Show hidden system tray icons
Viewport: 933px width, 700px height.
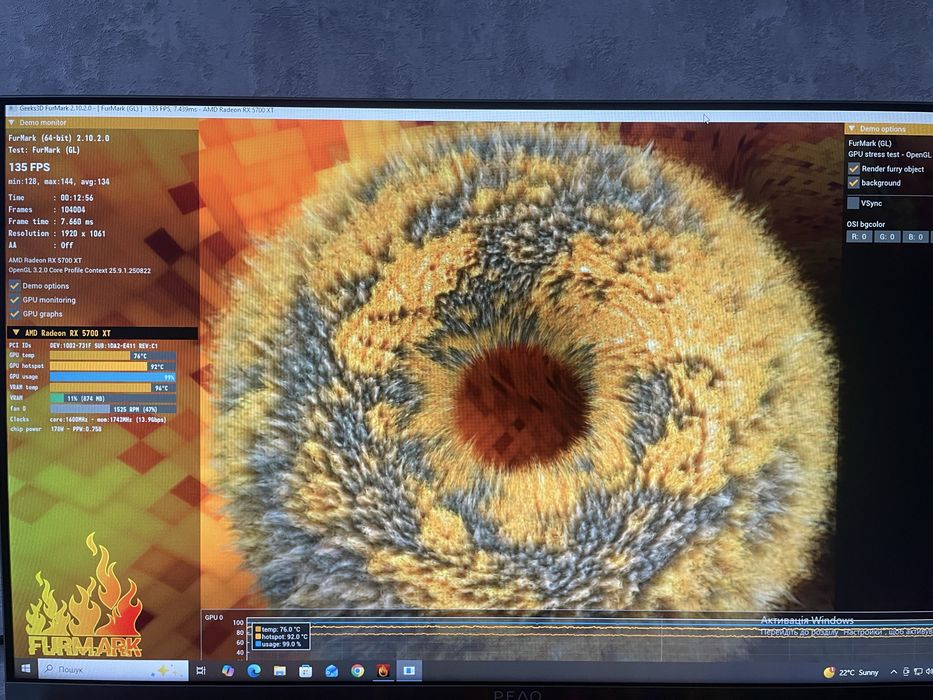coord(893,672)
